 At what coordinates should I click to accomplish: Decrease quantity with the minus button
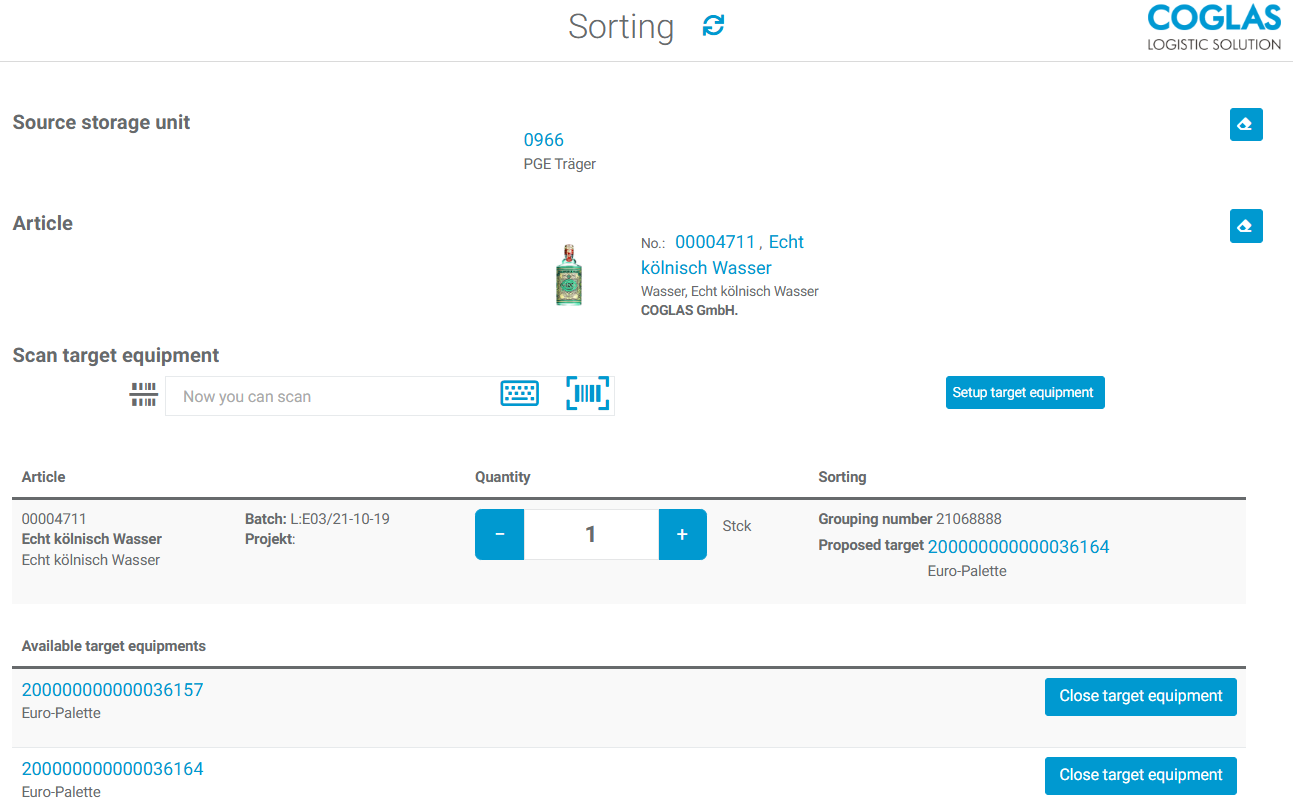click(x=500, y=535)
